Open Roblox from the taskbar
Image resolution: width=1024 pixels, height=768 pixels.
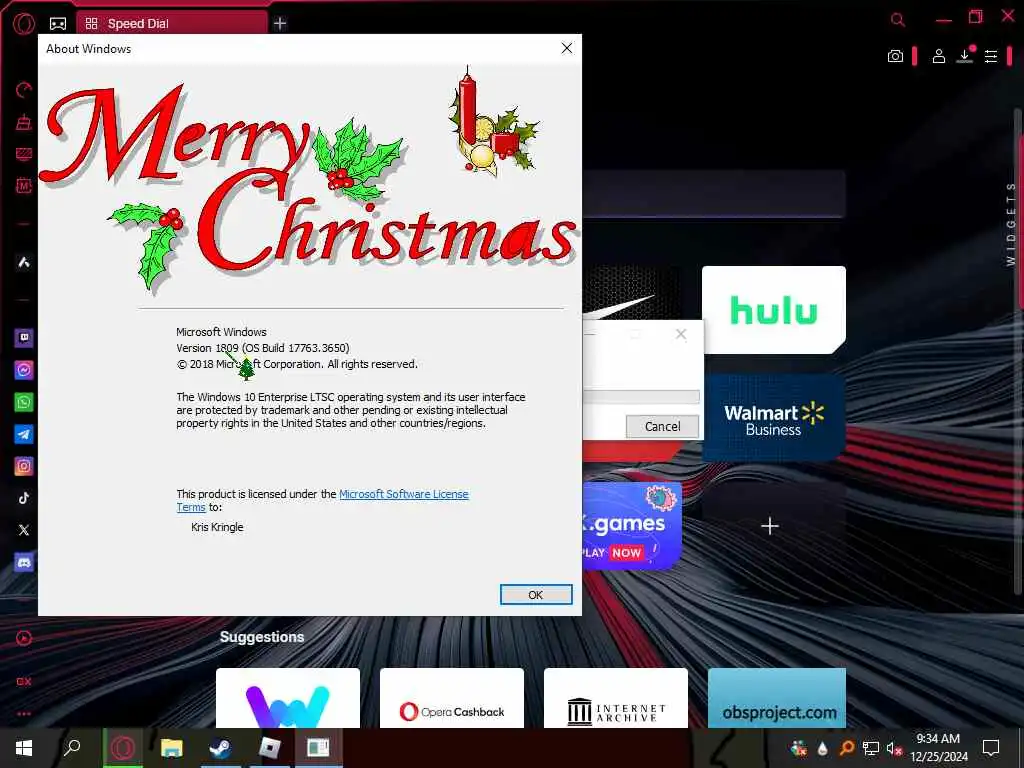269,748
